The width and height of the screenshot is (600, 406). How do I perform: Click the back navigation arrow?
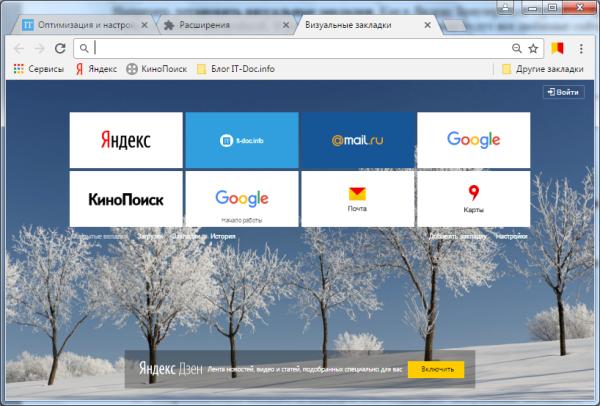(18, 48)
